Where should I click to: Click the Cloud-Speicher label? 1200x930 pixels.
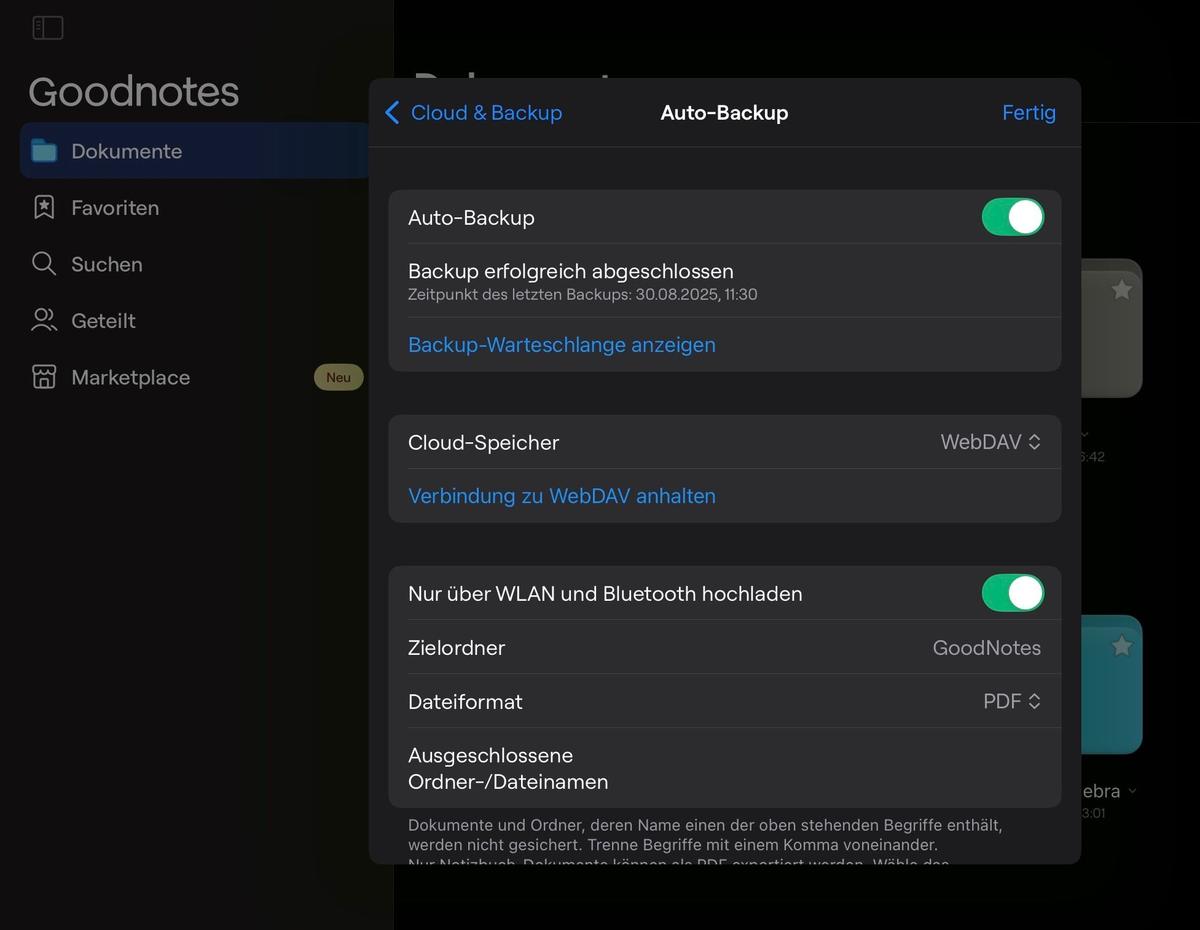tap(484, 442)
